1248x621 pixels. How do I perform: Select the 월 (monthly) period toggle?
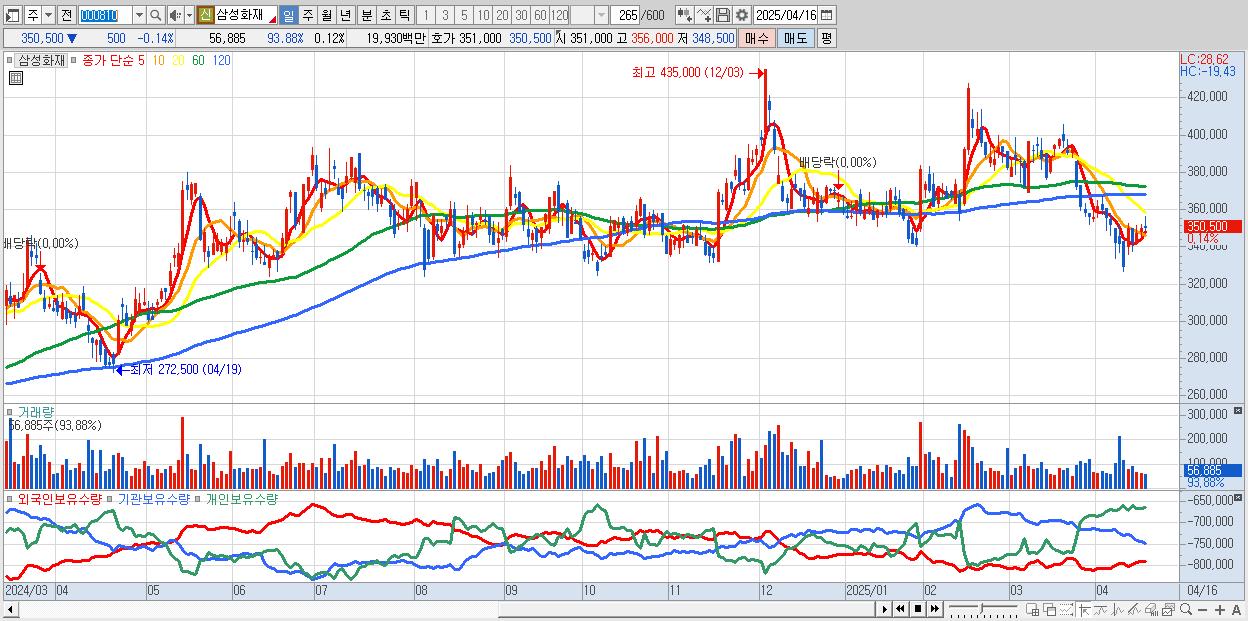[326, 15]
